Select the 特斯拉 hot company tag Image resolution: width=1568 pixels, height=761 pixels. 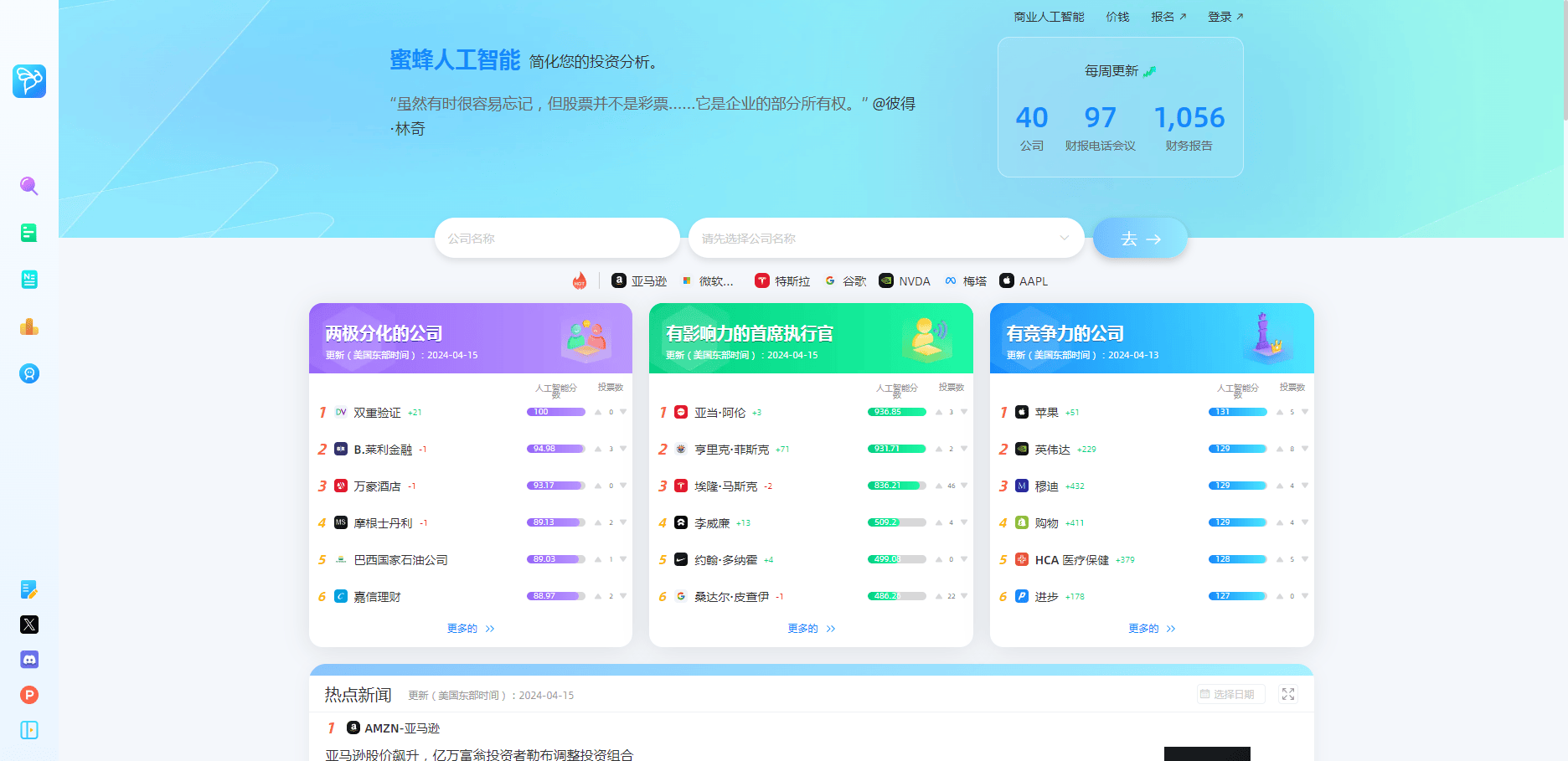point(782,281)
